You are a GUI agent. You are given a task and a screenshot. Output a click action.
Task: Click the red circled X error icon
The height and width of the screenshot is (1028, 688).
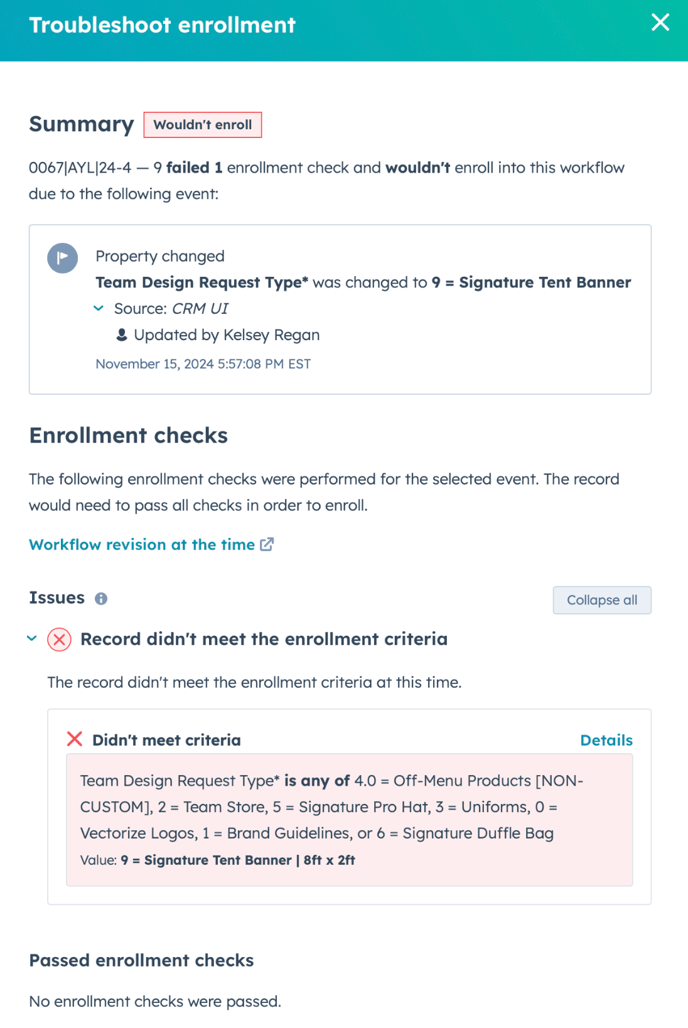pyautogui.click(x=59, y=640)
